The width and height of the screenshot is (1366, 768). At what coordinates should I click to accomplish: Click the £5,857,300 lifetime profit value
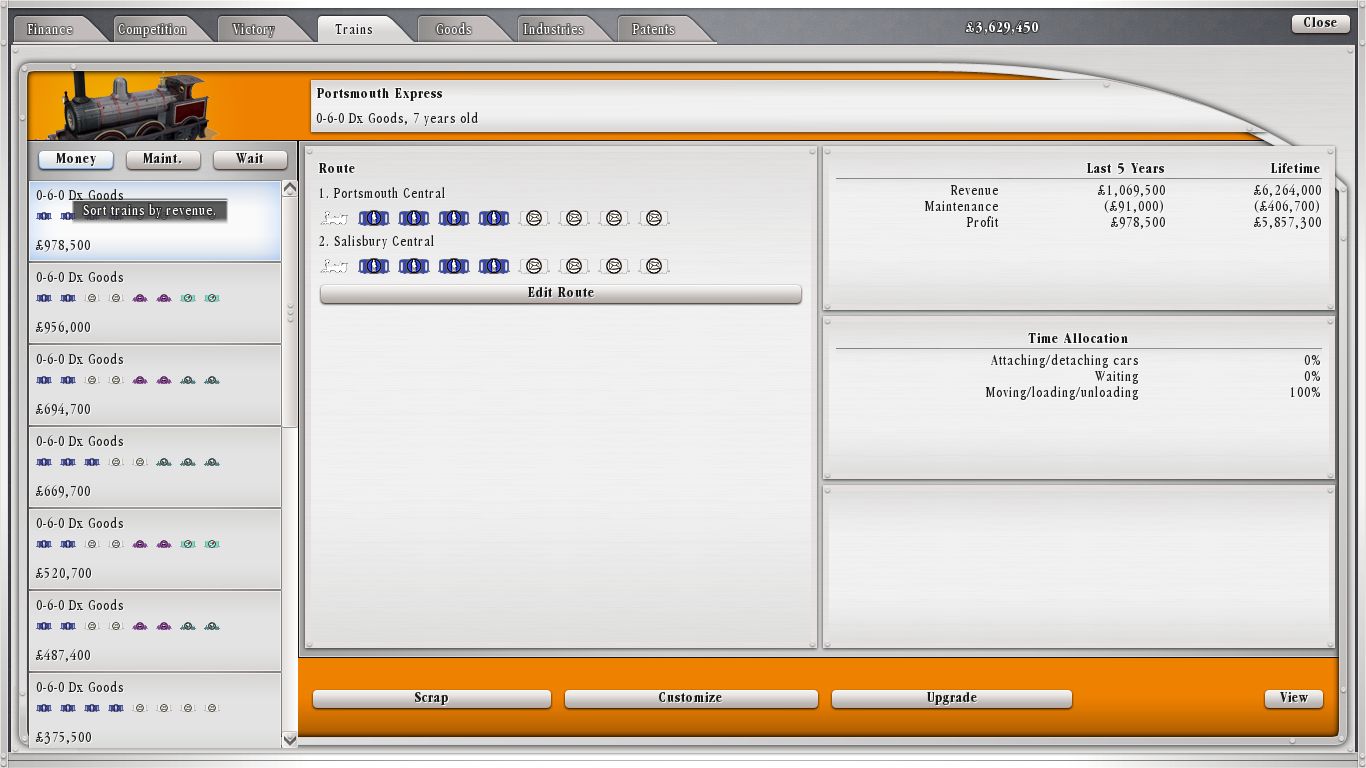[1287, 222]
